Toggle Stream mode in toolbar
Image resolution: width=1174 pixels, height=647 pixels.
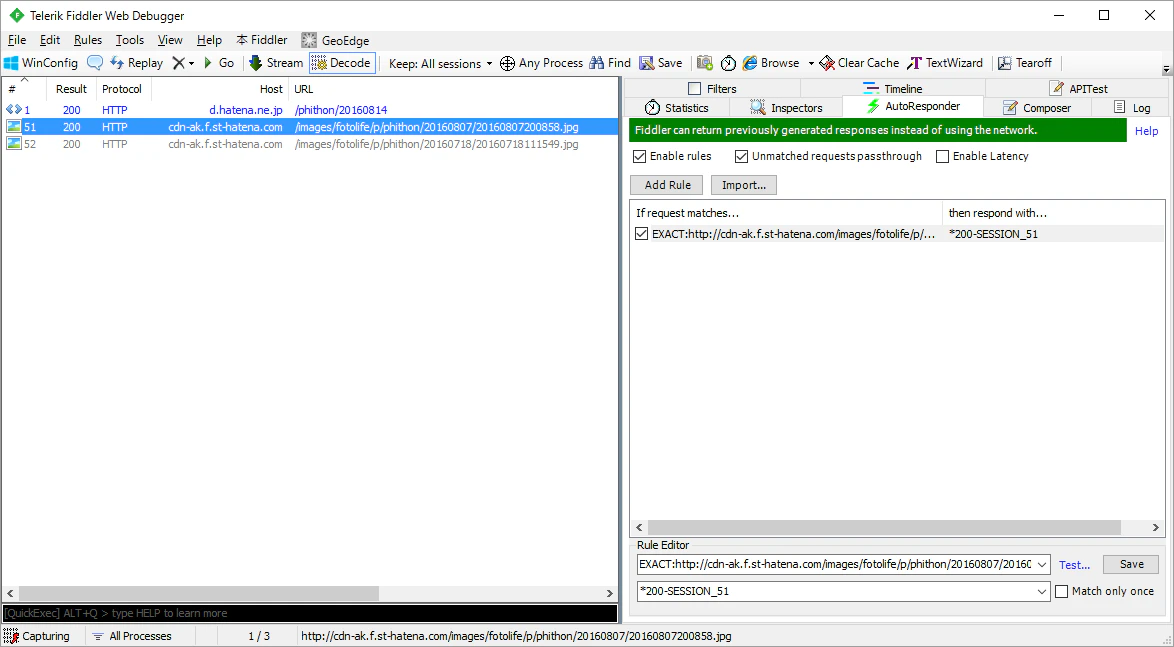click(x=276, y=63)
